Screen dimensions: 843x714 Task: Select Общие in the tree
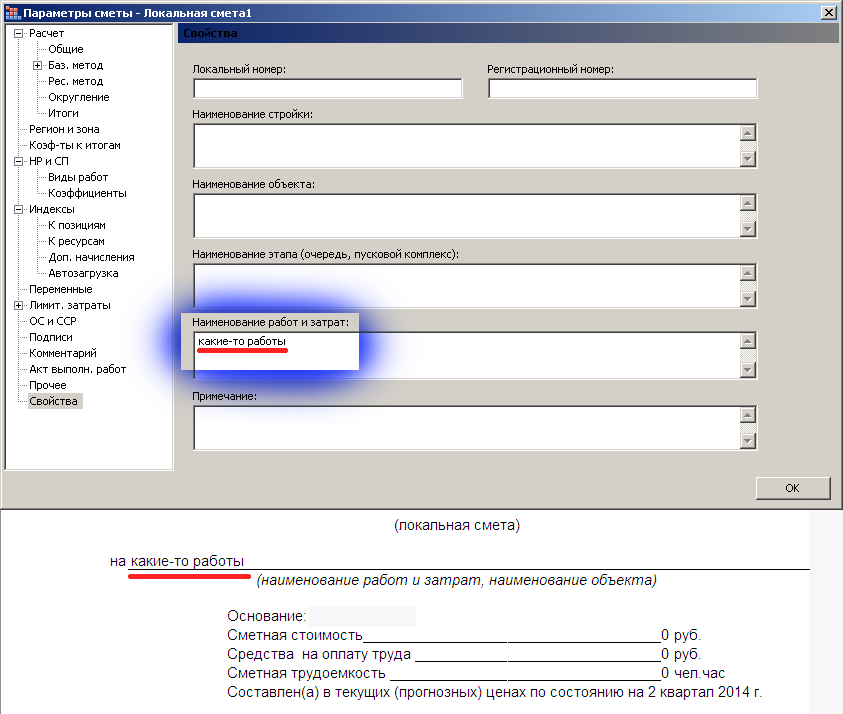pos(66,49)
